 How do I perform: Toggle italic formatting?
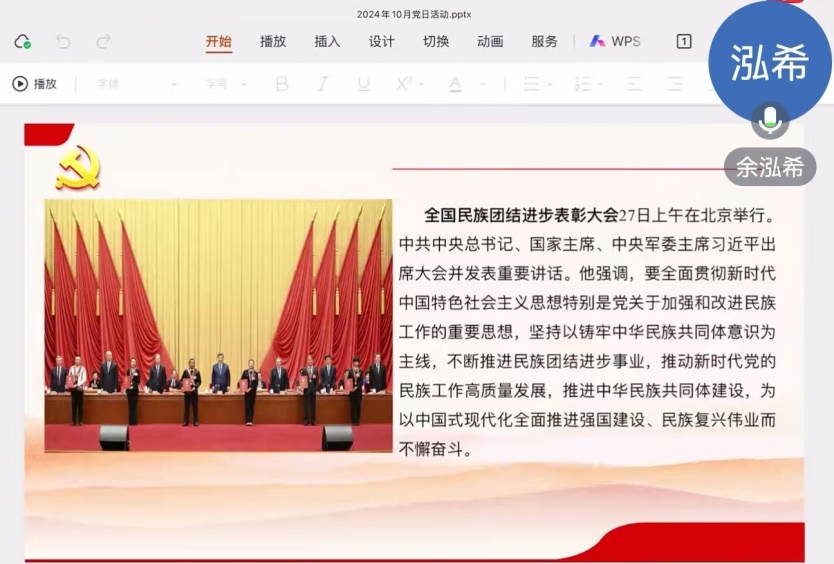[x=323, y=84]
